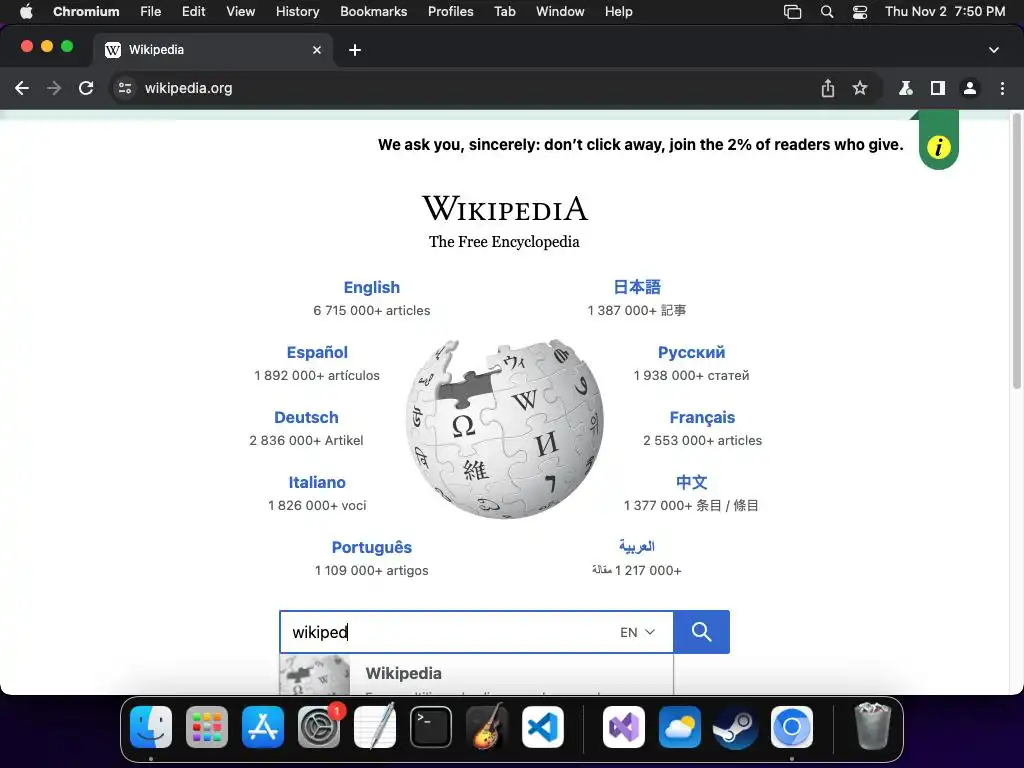1024x768 pixels.
Task: Open the Português Wikipedia link
Action: pyautogui.click(x=372, y=547)
